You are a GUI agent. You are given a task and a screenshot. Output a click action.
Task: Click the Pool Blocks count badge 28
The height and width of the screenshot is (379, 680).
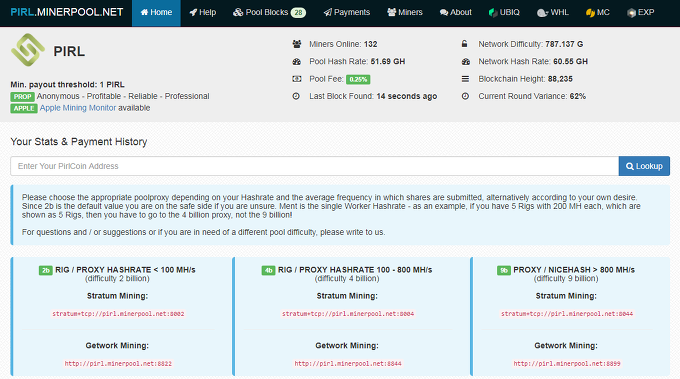298,13
